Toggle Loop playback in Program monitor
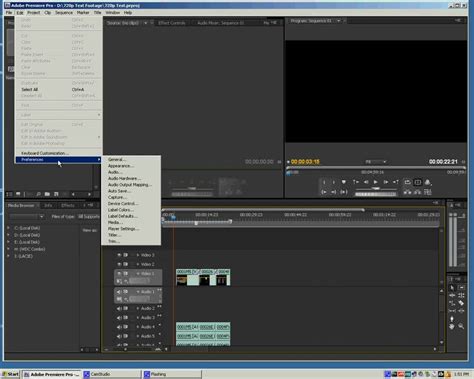Screen dimensions: 474x379 (x=408, y=182)
